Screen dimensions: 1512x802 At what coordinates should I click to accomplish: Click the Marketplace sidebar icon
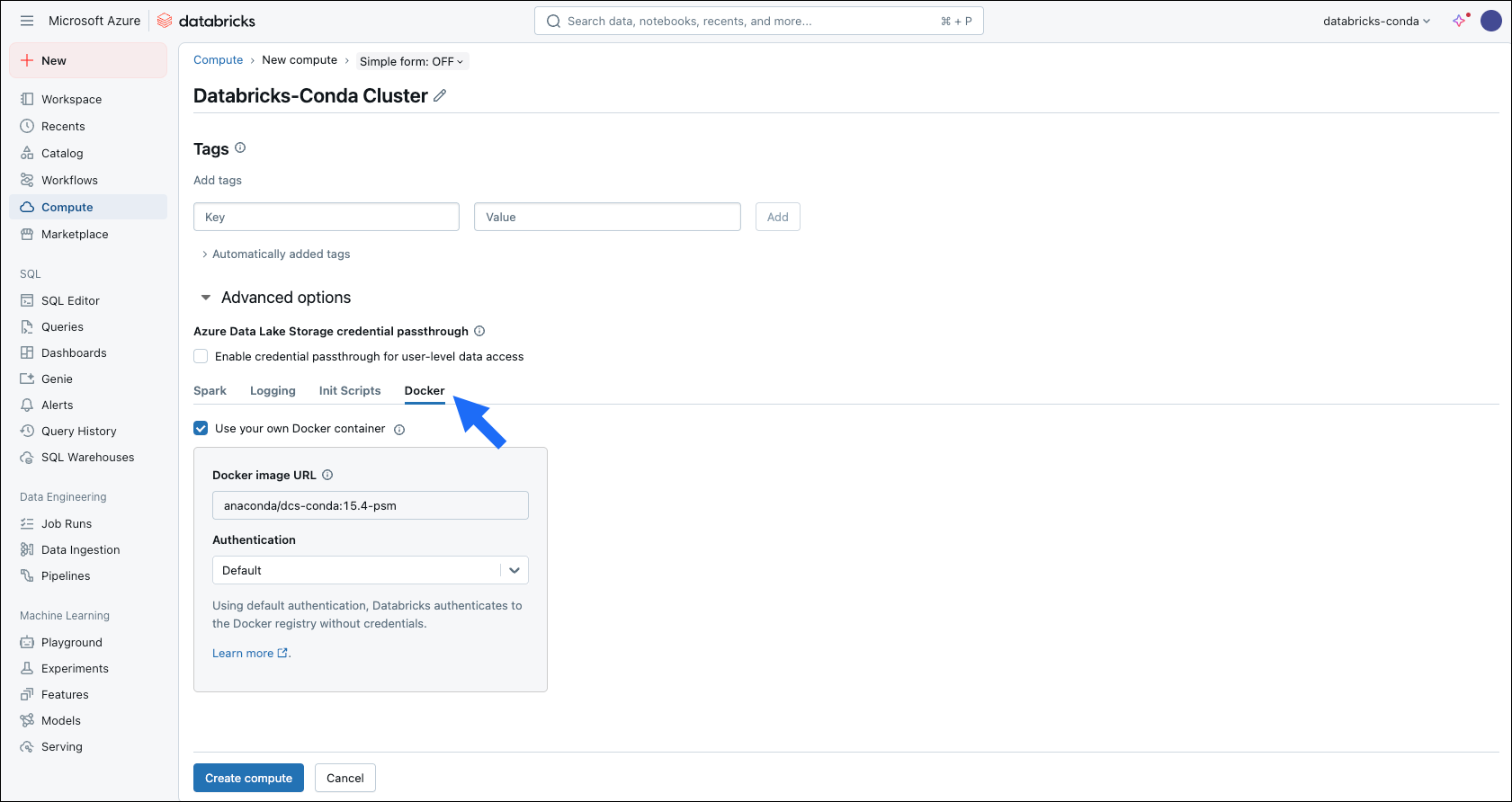tap(27, 234)
